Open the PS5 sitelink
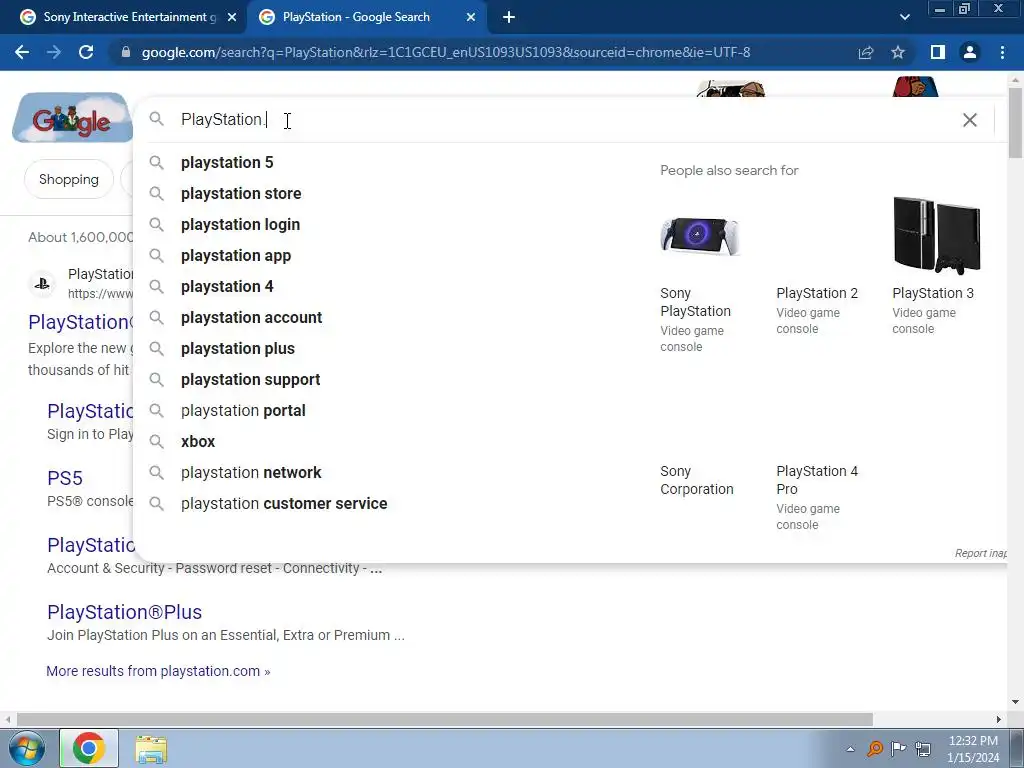Screen dimensions: 1024x768 65,478
